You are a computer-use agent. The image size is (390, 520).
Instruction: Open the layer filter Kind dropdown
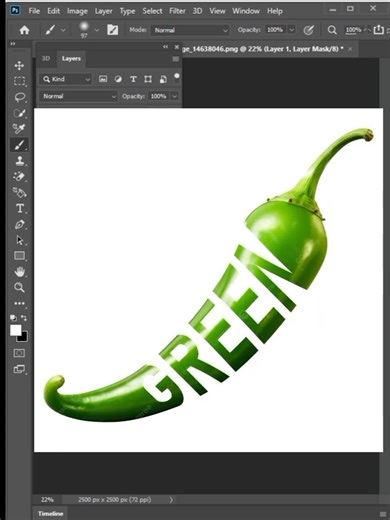pyautogui.click(x=66, y=79)
